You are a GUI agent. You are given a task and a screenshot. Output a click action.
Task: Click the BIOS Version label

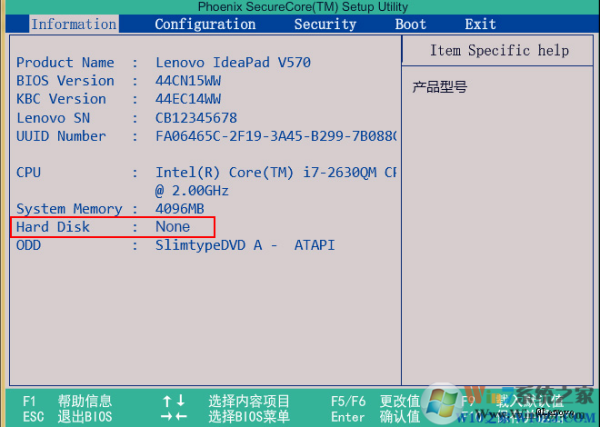pyautogui.click(x=65, y=81)
